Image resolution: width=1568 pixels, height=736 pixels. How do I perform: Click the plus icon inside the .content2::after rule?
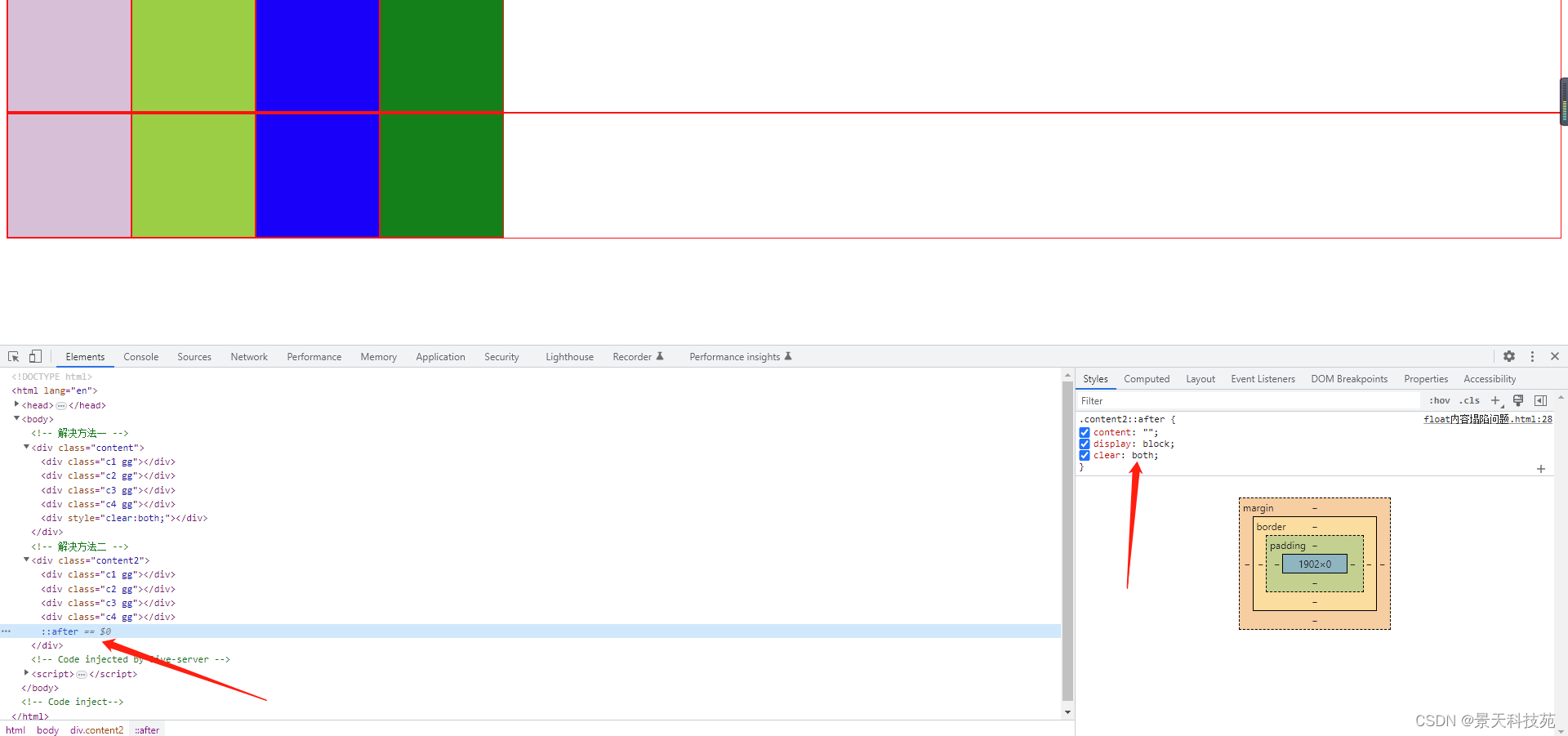pos(1541,469)
